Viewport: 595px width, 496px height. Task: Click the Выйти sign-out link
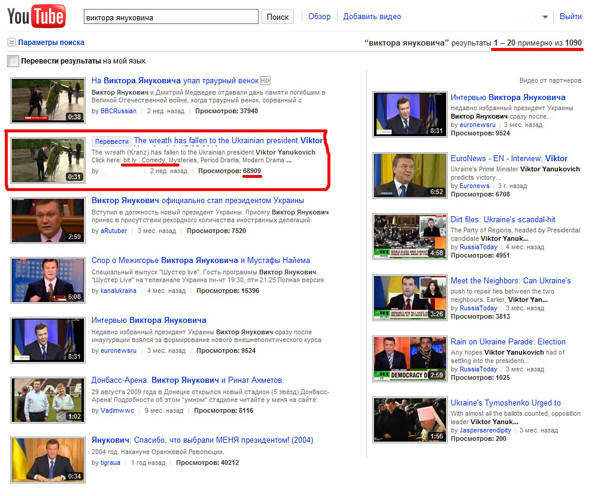(570, 16)
